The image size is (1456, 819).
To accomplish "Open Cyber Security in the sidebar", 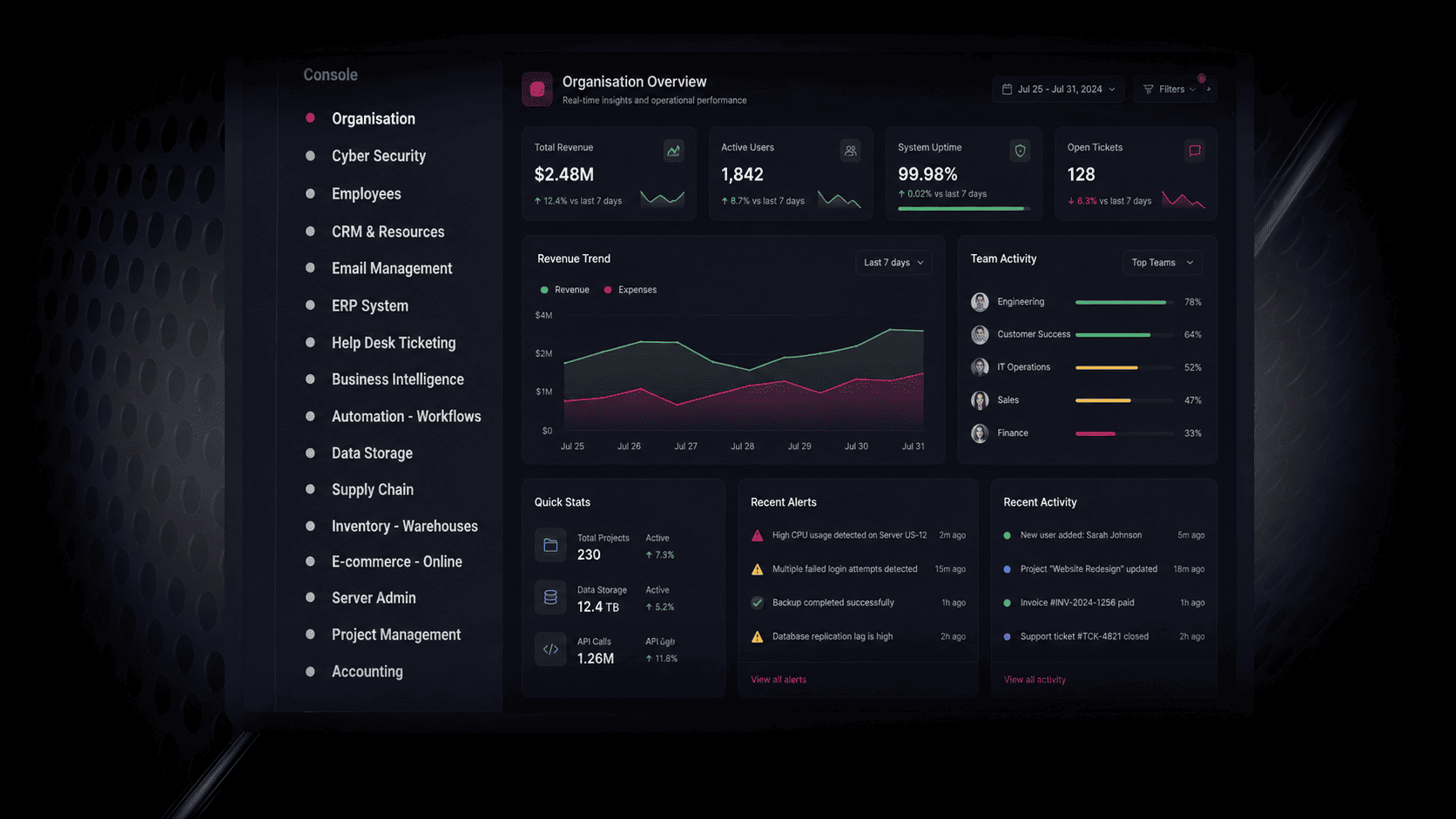I will pyautogui.click(x=378, y=156).
